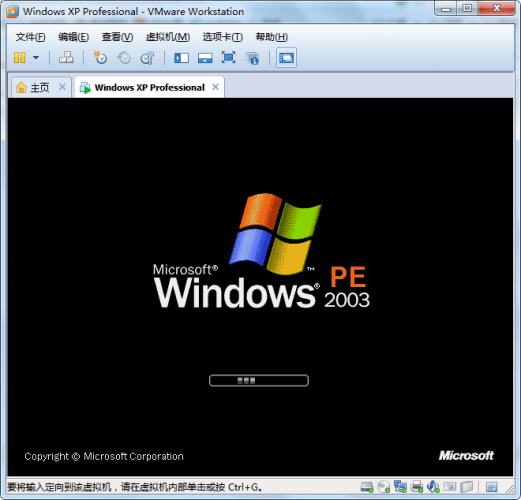Toggle the library sidebar view icon

coord(181,58)
